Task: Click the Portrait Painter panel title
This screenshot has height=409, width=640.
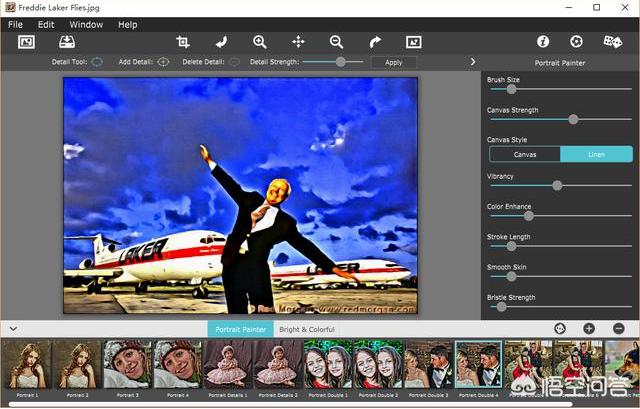Action: [560, 63]
